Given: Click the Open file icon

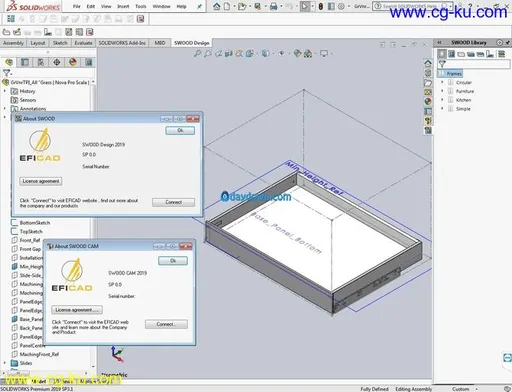Looking at the screenshot, I should [x=242, y=6].
